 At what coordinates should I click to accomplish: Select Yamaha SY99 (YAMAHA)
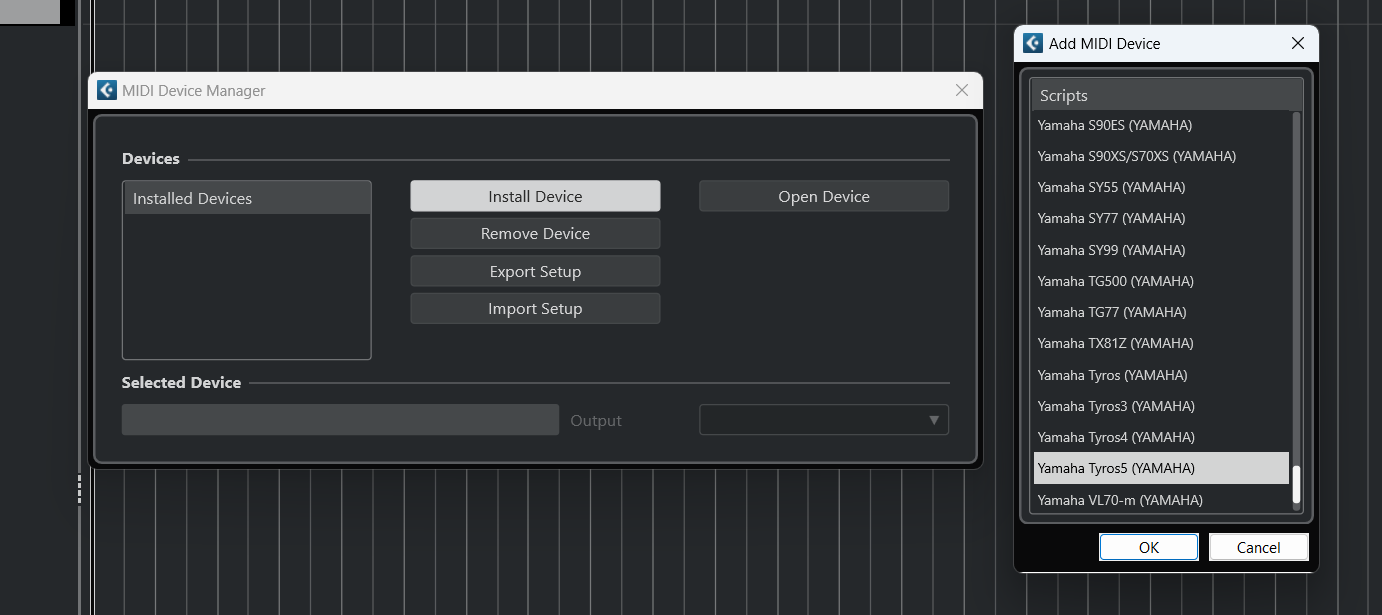[x=1161, y=250]
